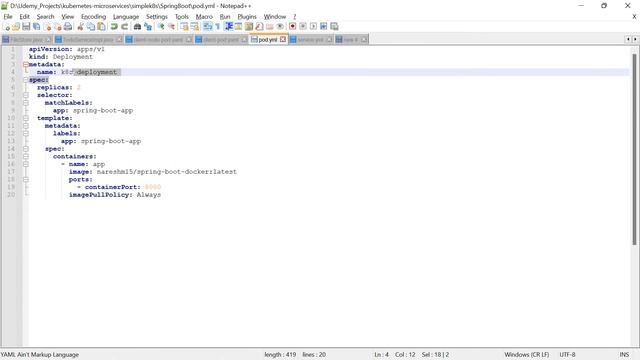Click the kind: Deployment line
The height and width of the screenshot is (360, 640).
[61, 57]
